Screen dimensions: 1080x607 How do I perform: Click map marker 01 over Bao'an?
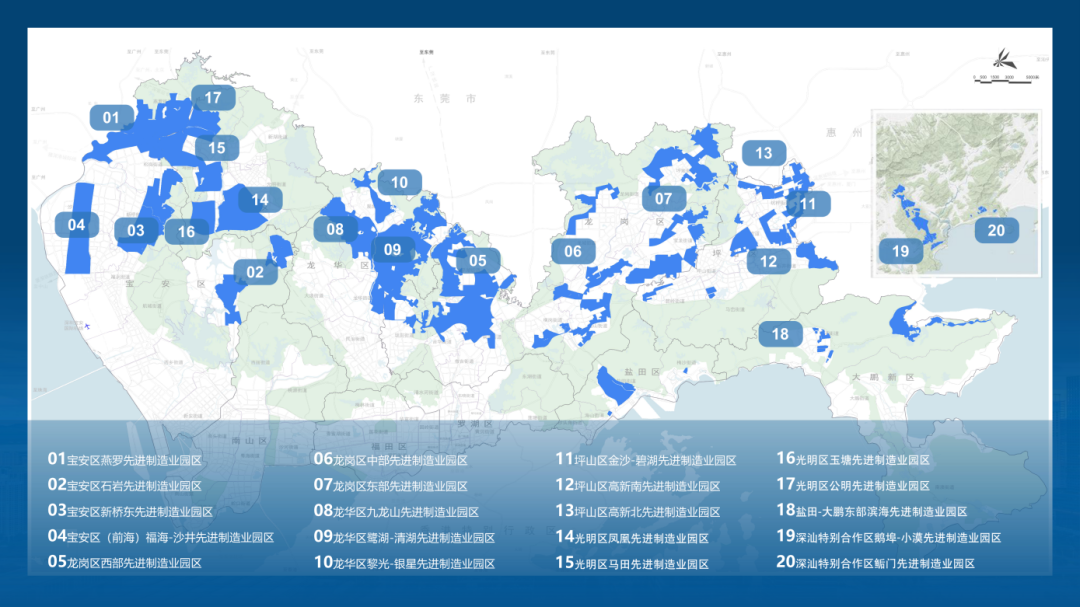(x=111, y=118)
